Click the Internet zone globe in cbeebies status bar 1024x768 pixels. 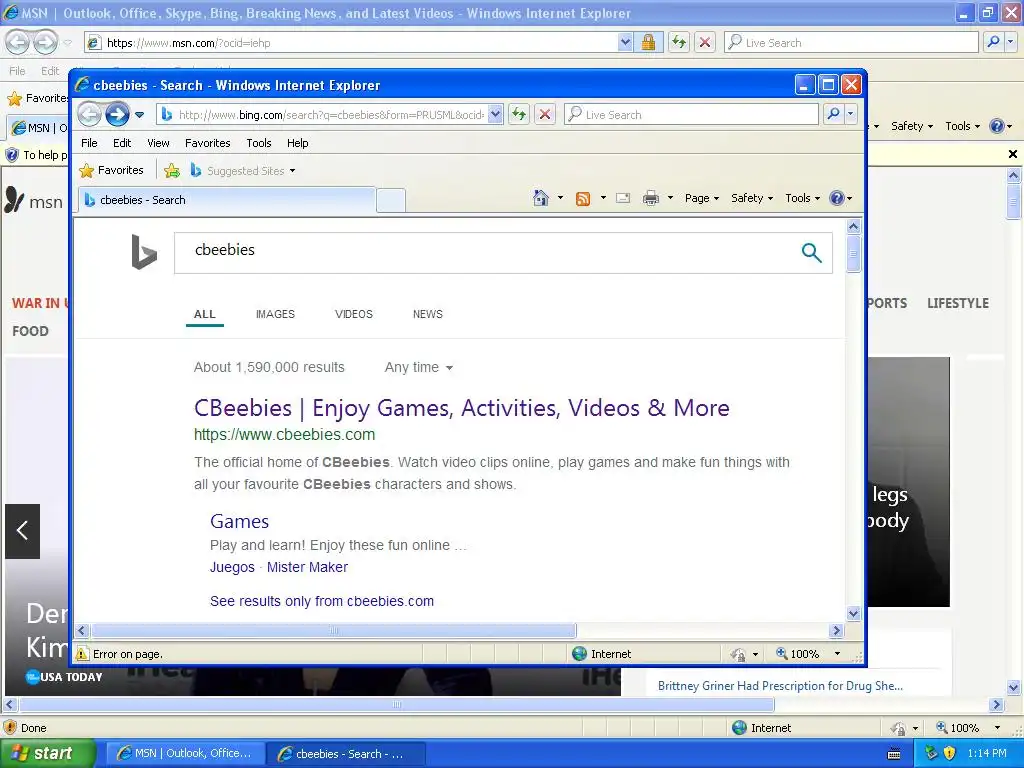(579, 654)
